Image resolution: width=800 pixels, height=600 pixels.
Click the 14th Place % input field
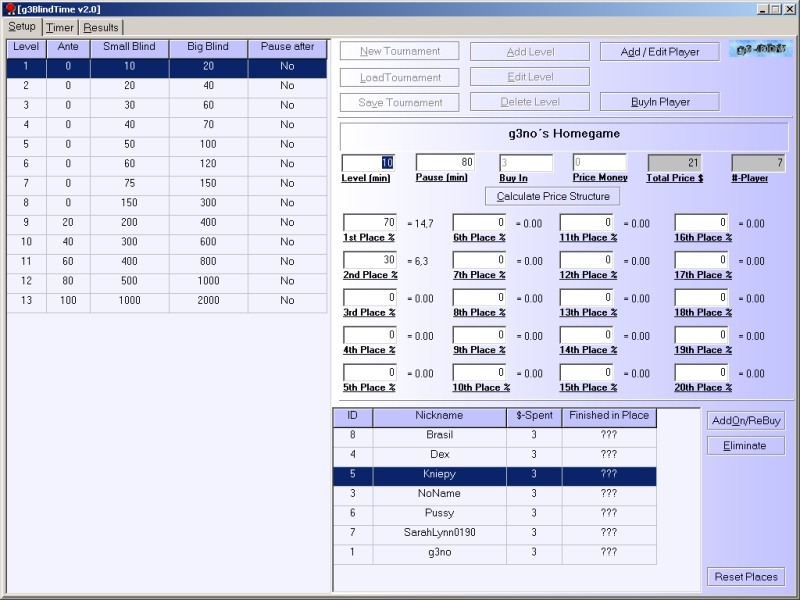tap(587, 335)
